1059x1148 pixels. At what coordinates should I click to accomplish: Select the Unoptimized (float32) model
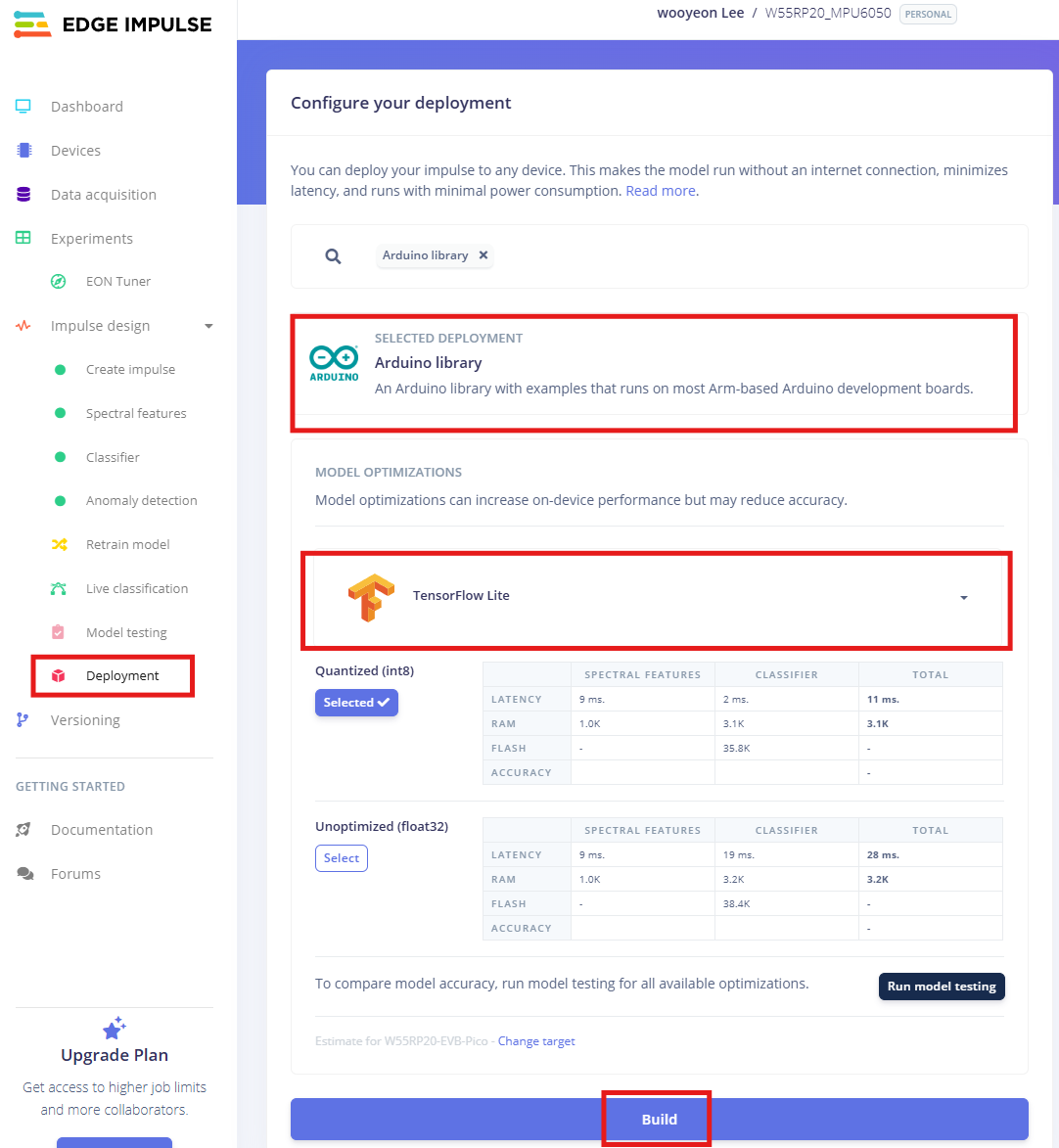[x=342, y=858]
